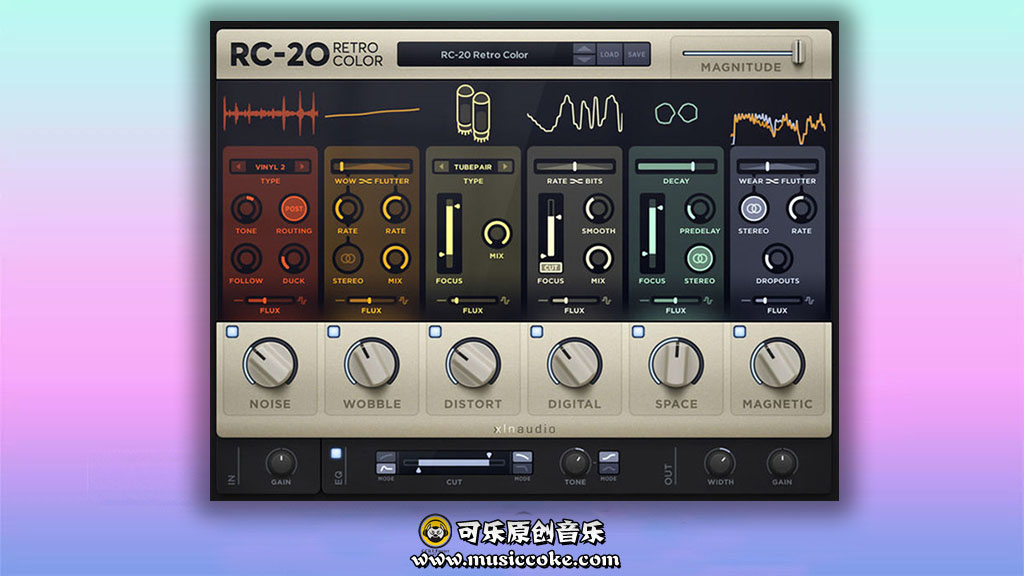
Task: Select previous noise type before VINYL 2
Action: coord(238,167)
